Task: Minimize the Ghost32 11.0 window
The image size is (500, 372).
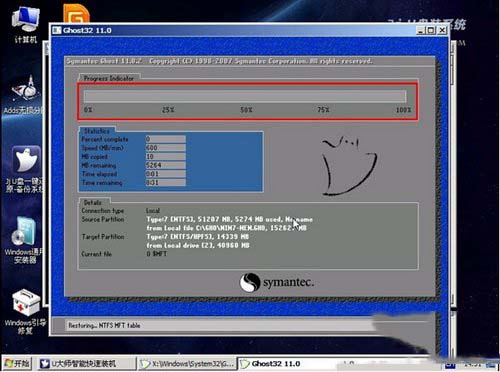Action: click(x=421, y=30)
